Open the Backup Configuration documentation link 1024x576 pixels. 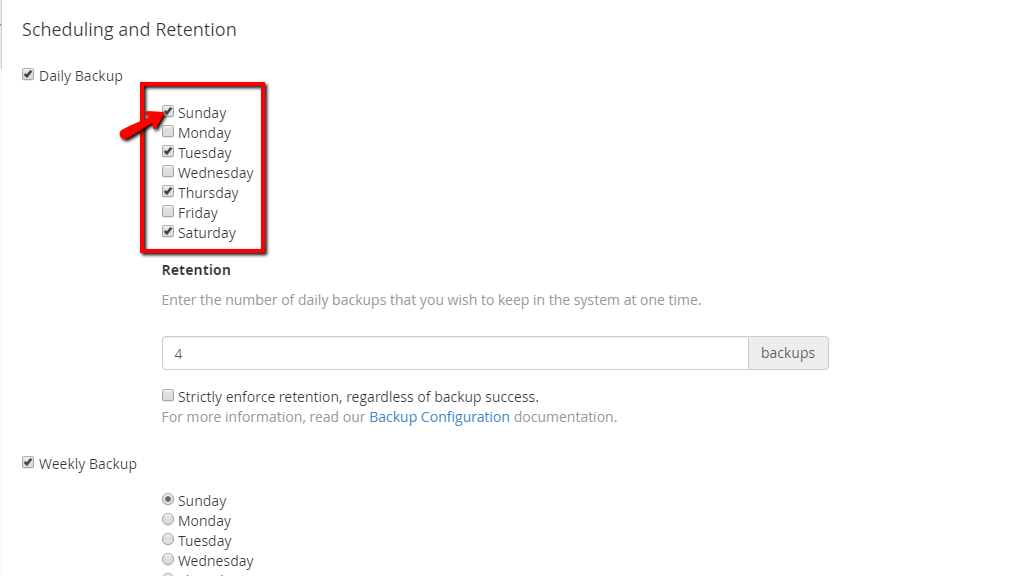(x=440, y=417)
